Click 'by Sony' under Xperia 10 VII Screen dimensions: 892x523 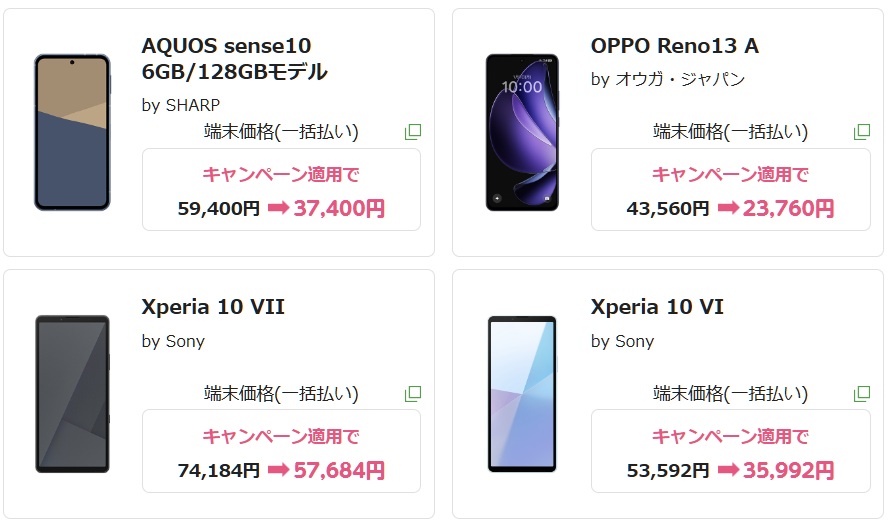(173, 341)
